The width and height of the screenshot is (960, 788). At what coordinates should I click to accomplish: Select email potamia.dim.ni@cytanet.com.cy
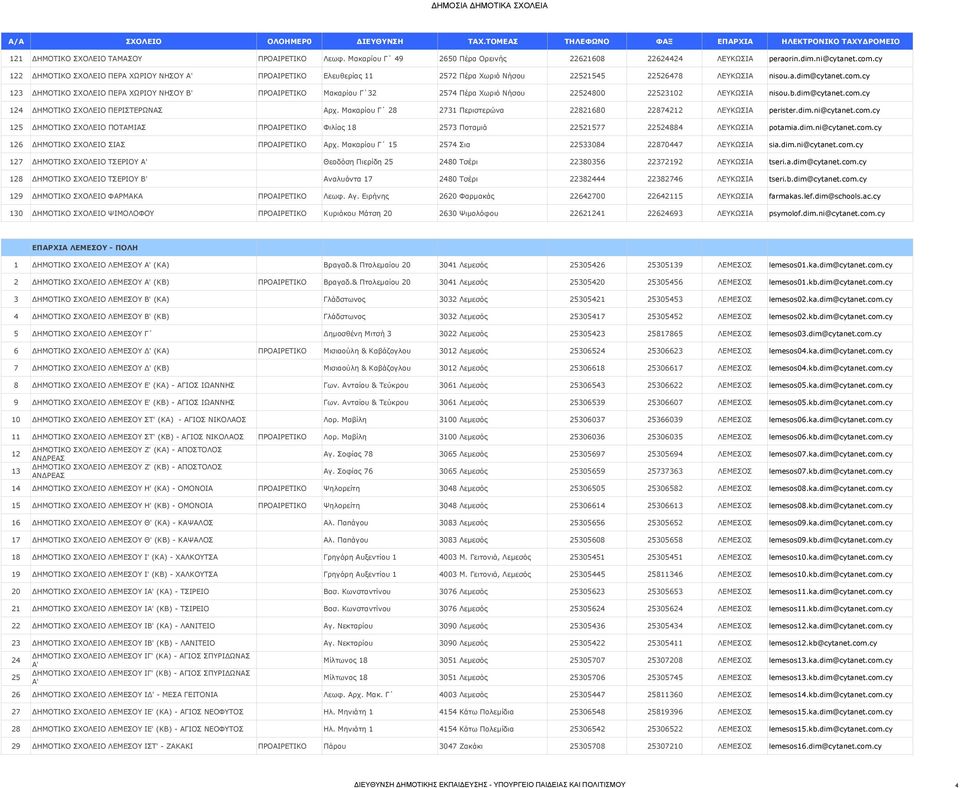point(825,127)
